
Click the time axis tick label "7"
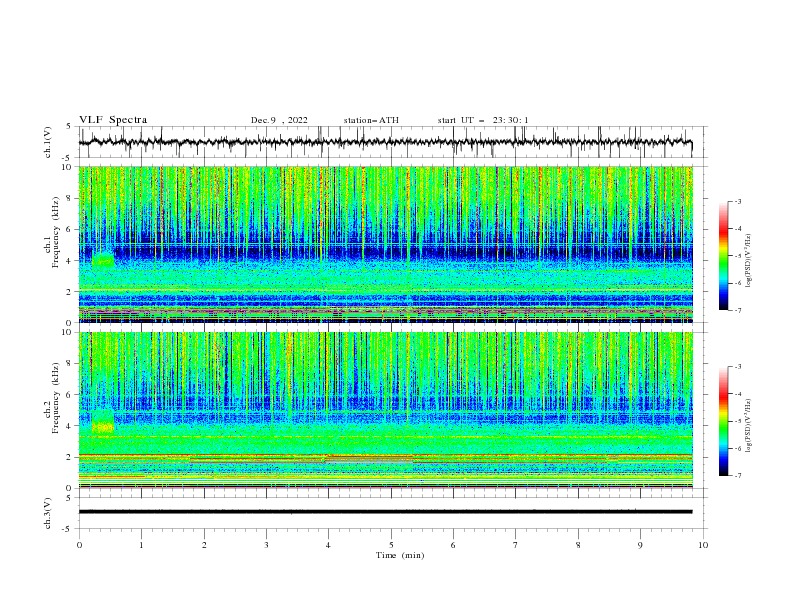(x=515, y=545)
